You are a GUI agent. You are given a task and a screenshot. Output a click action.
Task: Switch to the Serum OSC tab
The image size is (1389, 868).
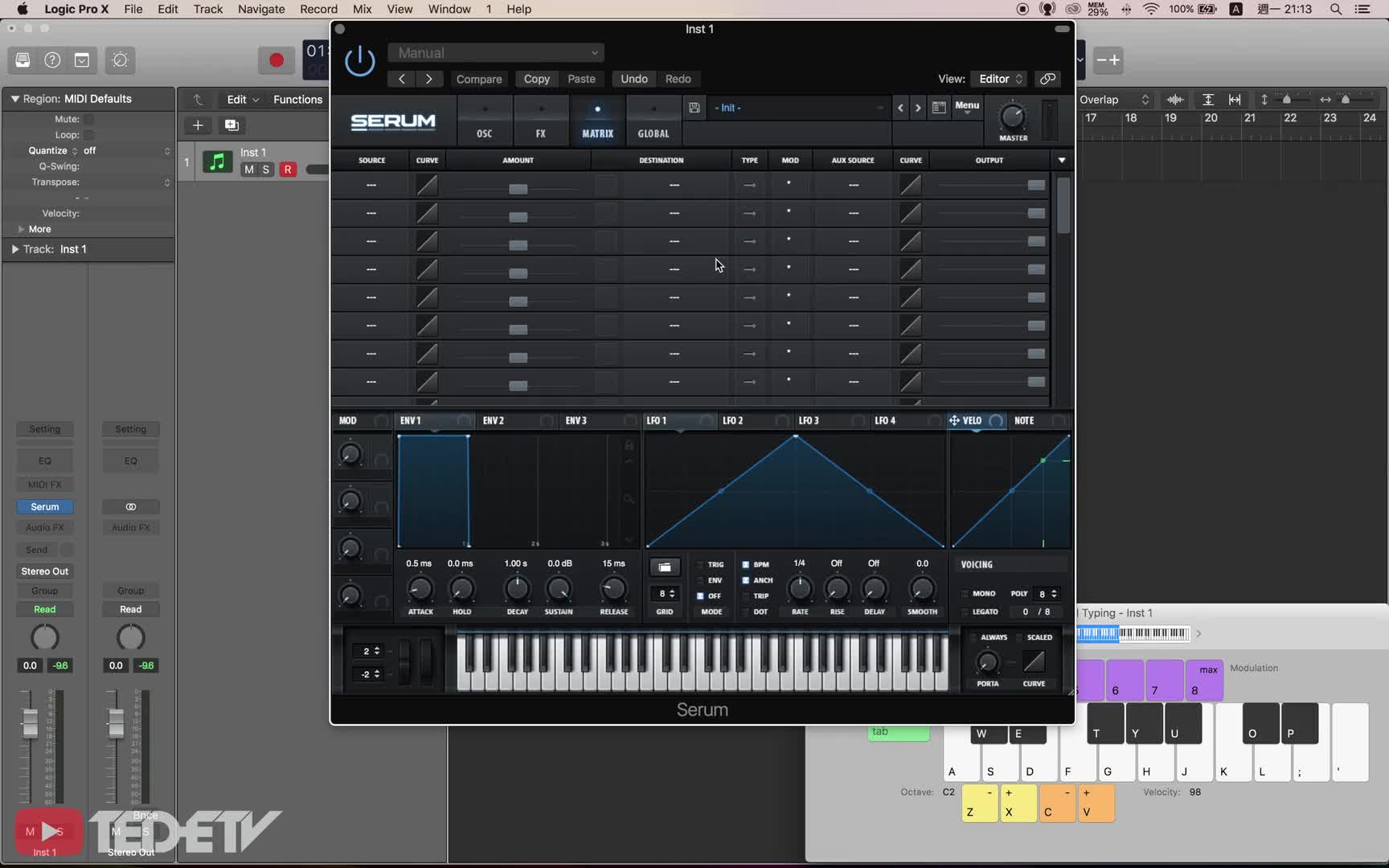pyautogui.click(x=484, y=121)
